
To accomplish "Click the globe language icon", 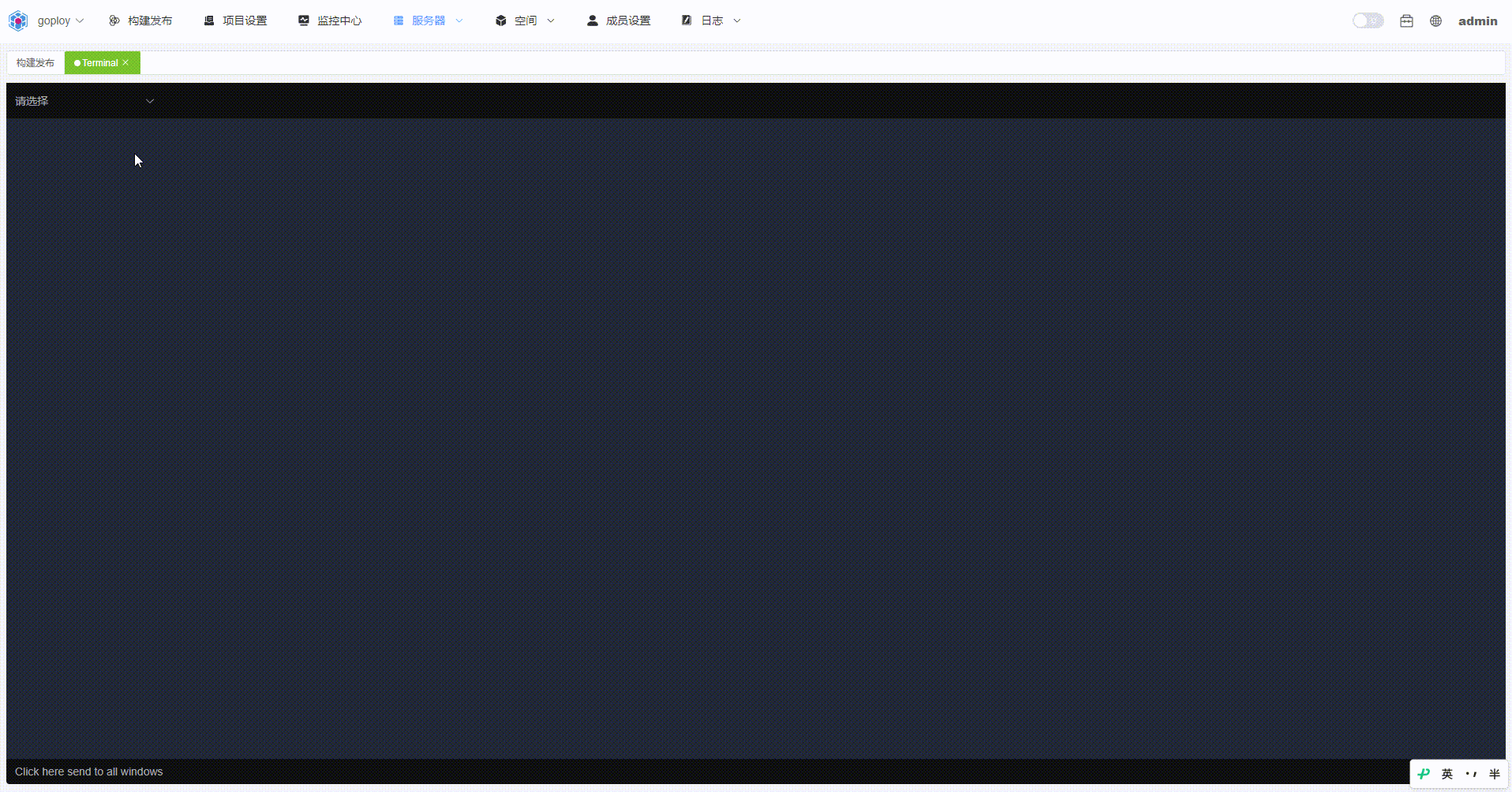I will coord(1435,21).
